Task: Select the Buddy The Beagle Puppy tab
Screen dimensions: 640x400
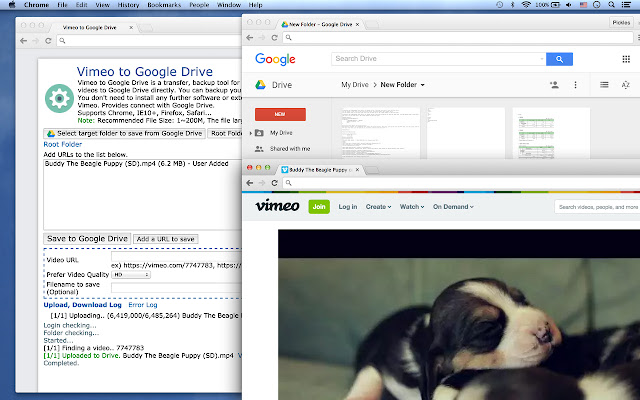Action: click(x=320, y=170)
